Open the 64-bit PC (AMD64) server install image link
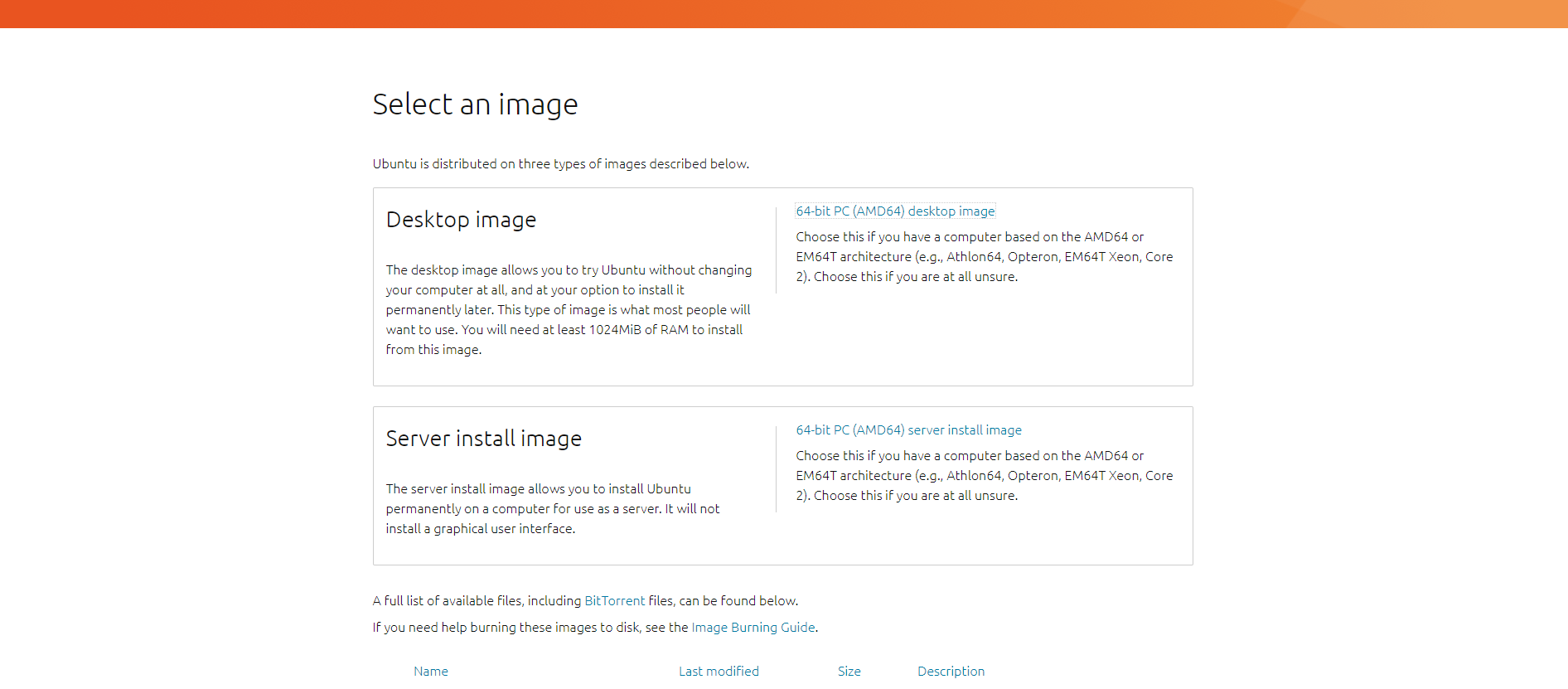Image resolution: width=1568 pixels, height=689 pixels. click(x=908, y=430)
